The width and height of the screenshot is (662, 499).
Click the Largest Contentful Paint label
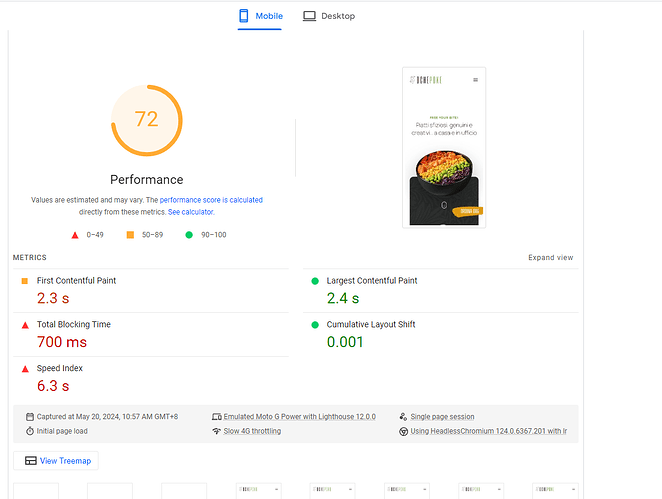click(372, 281)
